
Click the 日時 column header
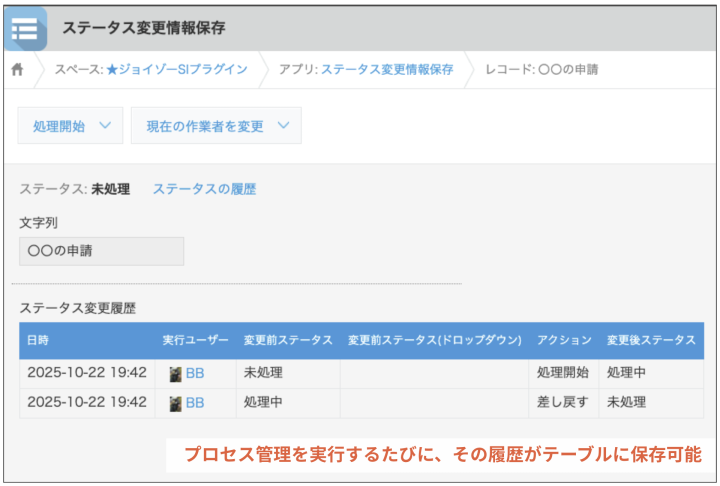38,340
